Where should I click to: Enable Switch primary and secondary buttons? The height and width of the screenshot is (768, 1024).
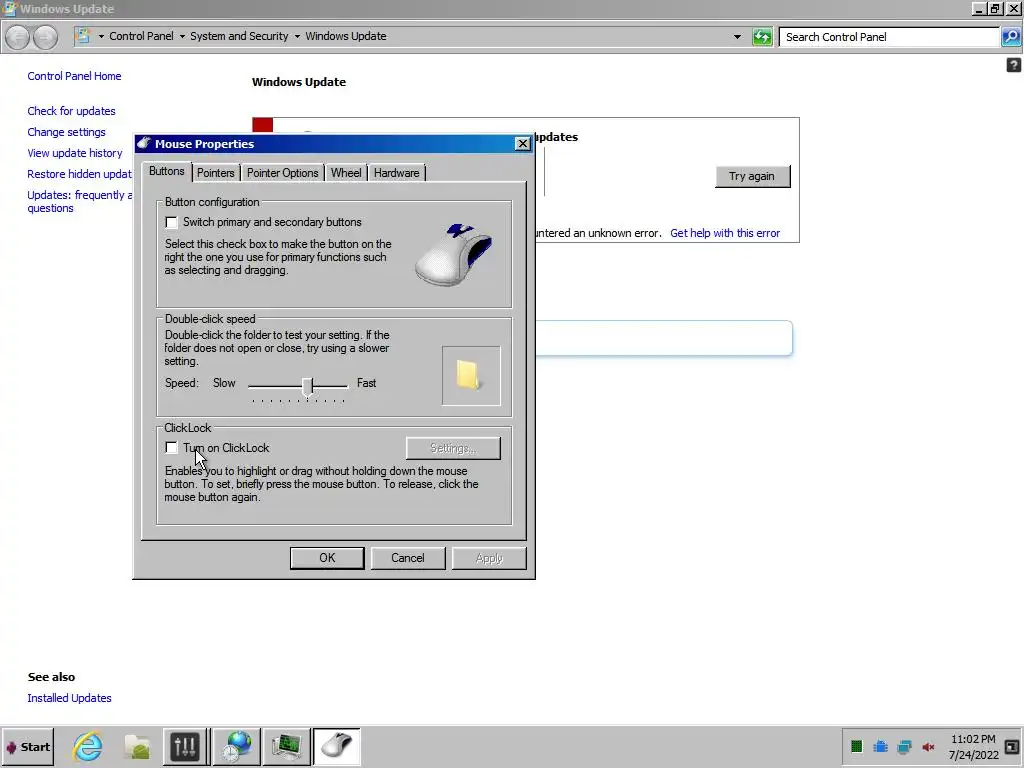pos(171,223)
